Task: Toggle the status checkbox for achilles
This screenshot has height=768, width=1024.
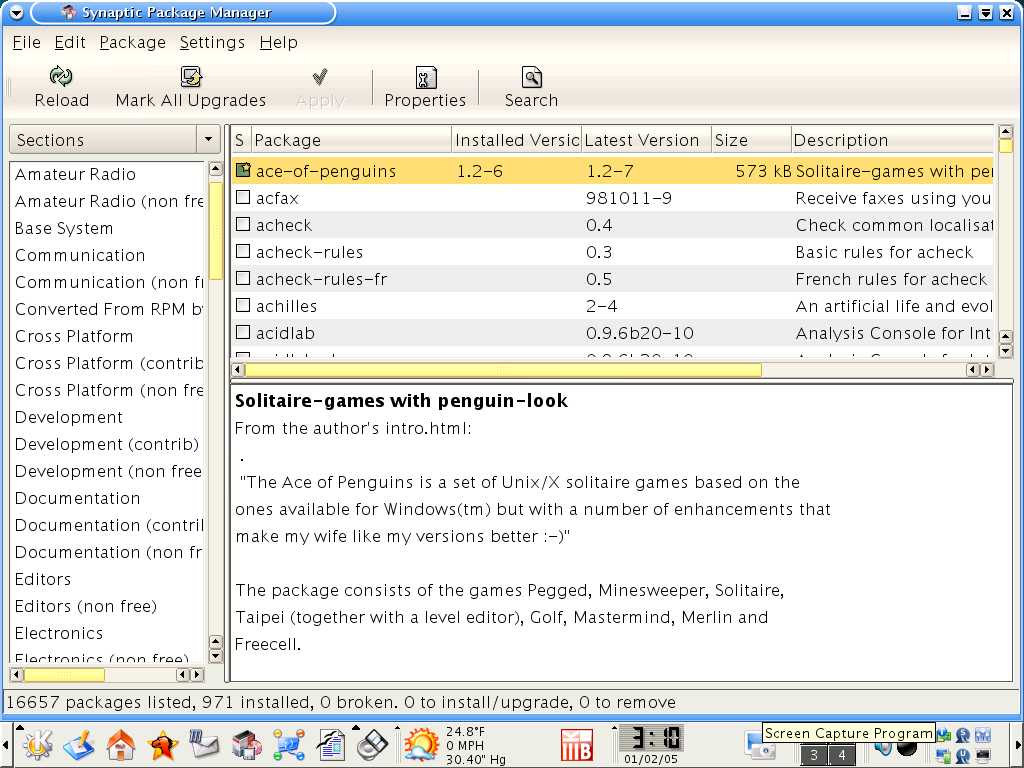Action: click(x=243, y=306)
